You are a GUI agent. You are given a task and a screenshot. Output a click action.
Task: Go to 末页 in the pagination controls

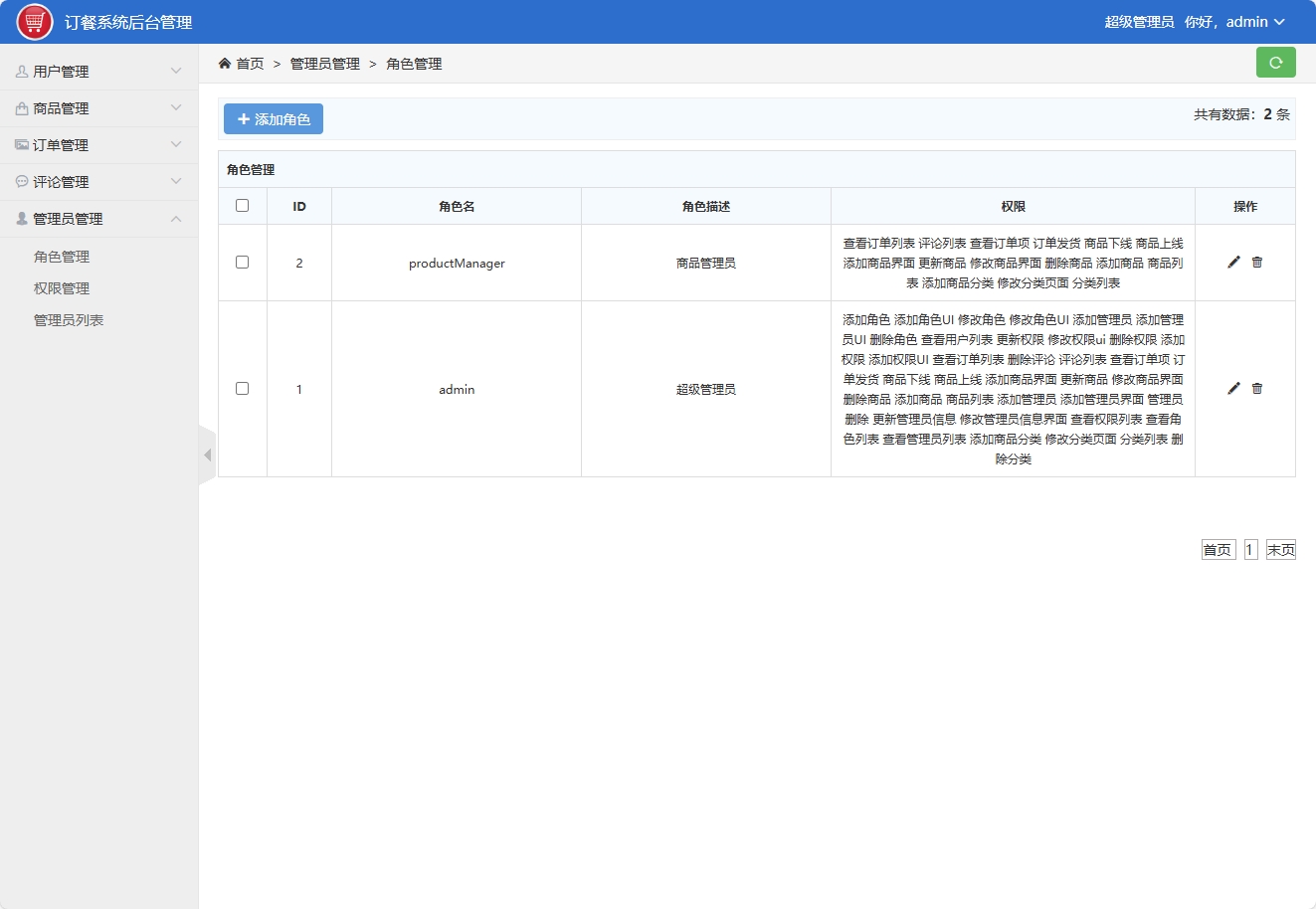[1281, 548]
